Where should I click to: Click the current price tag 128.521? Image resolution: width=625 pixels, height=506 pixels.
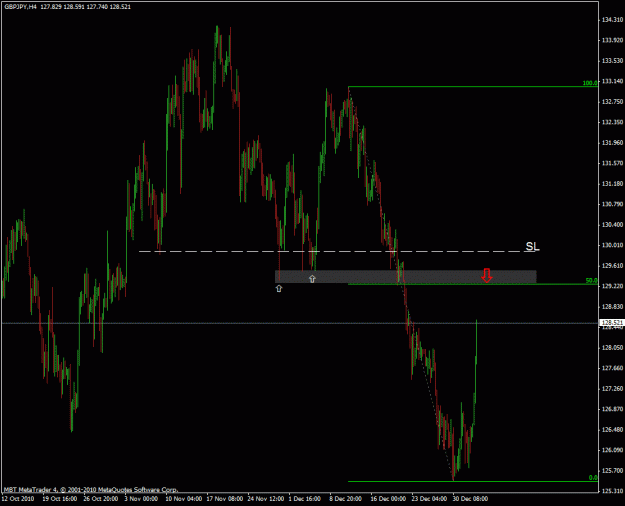pyautogui.click(x=612, y=323)
